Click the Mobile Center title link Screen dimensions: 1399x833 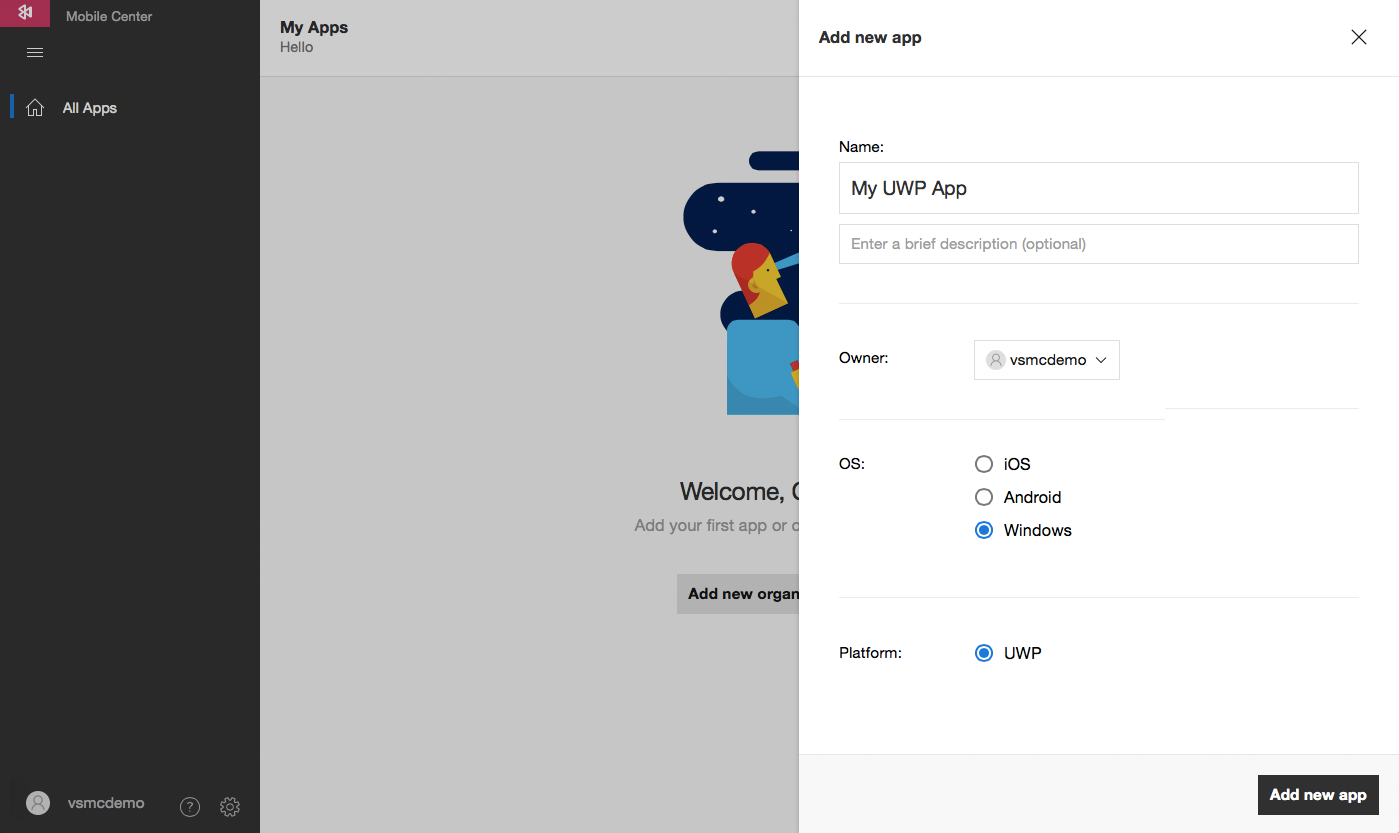(109, 16)
